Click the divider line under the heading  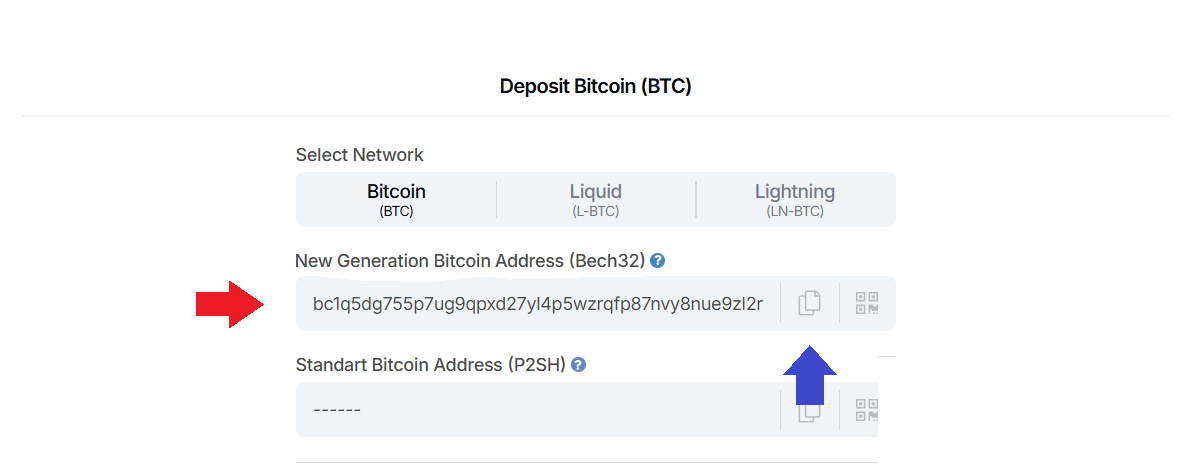tap(595, 116)
